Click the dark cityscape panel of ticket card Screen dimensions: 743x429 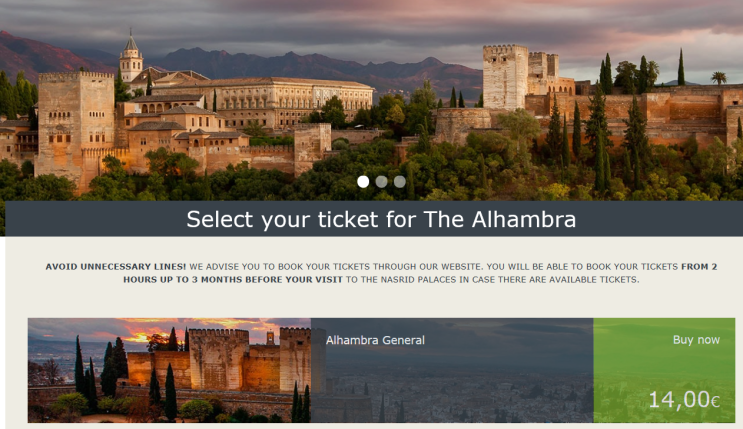tap(452, 385)
